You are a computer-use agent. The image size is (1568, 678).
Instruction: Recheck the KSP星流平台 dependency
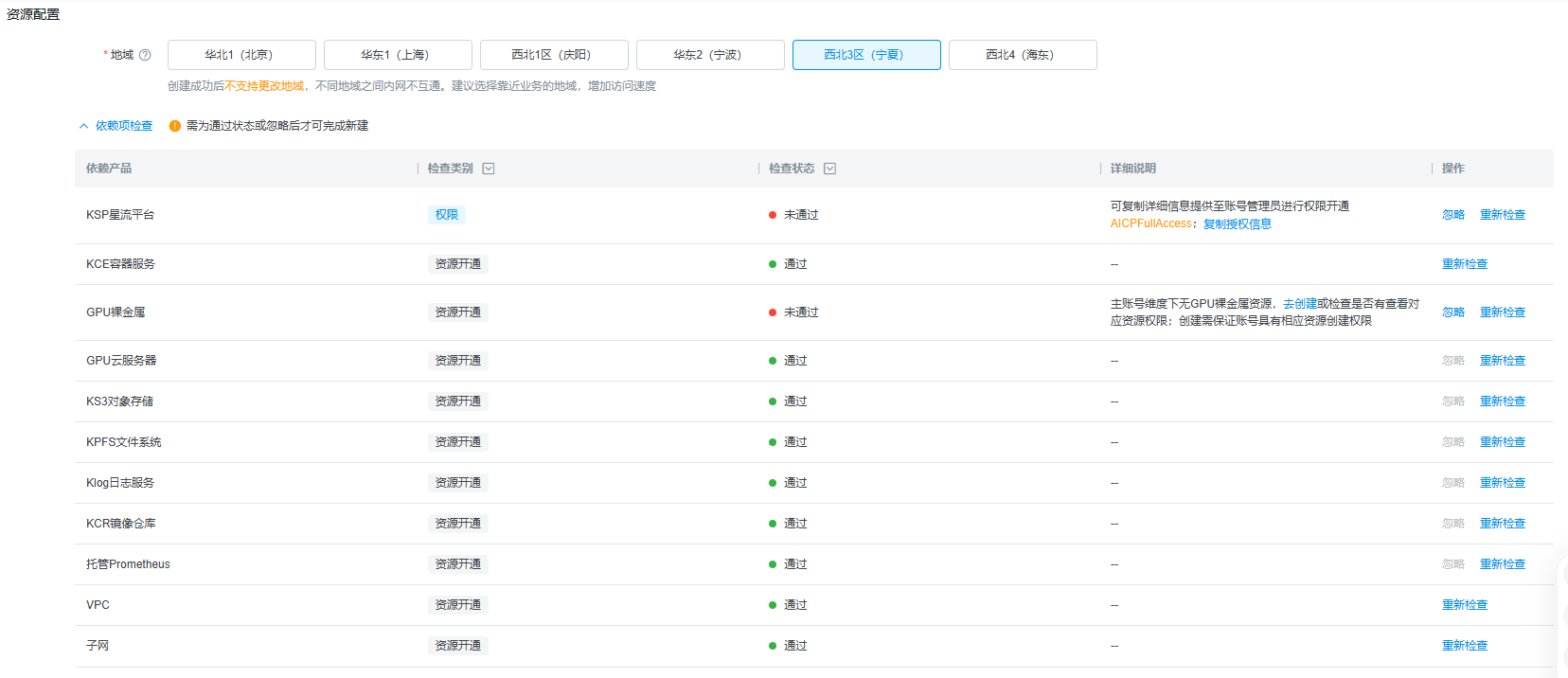point(1503,215)
